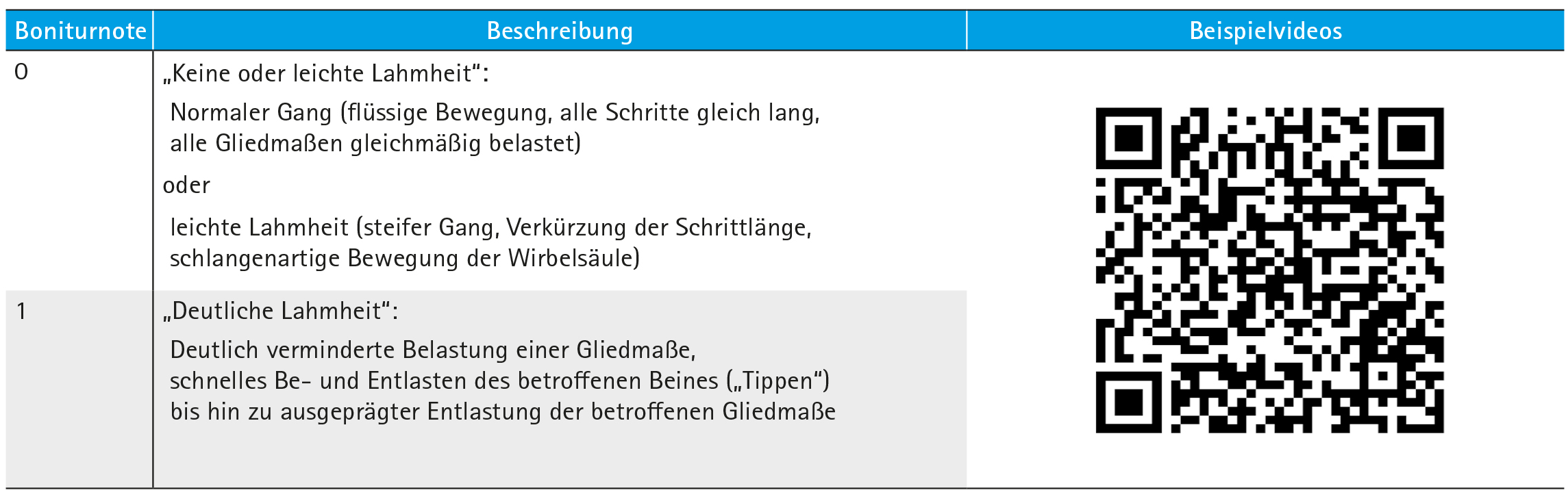Click the center of the QR code
The image size is (1568, 499).
[1269, 270]
